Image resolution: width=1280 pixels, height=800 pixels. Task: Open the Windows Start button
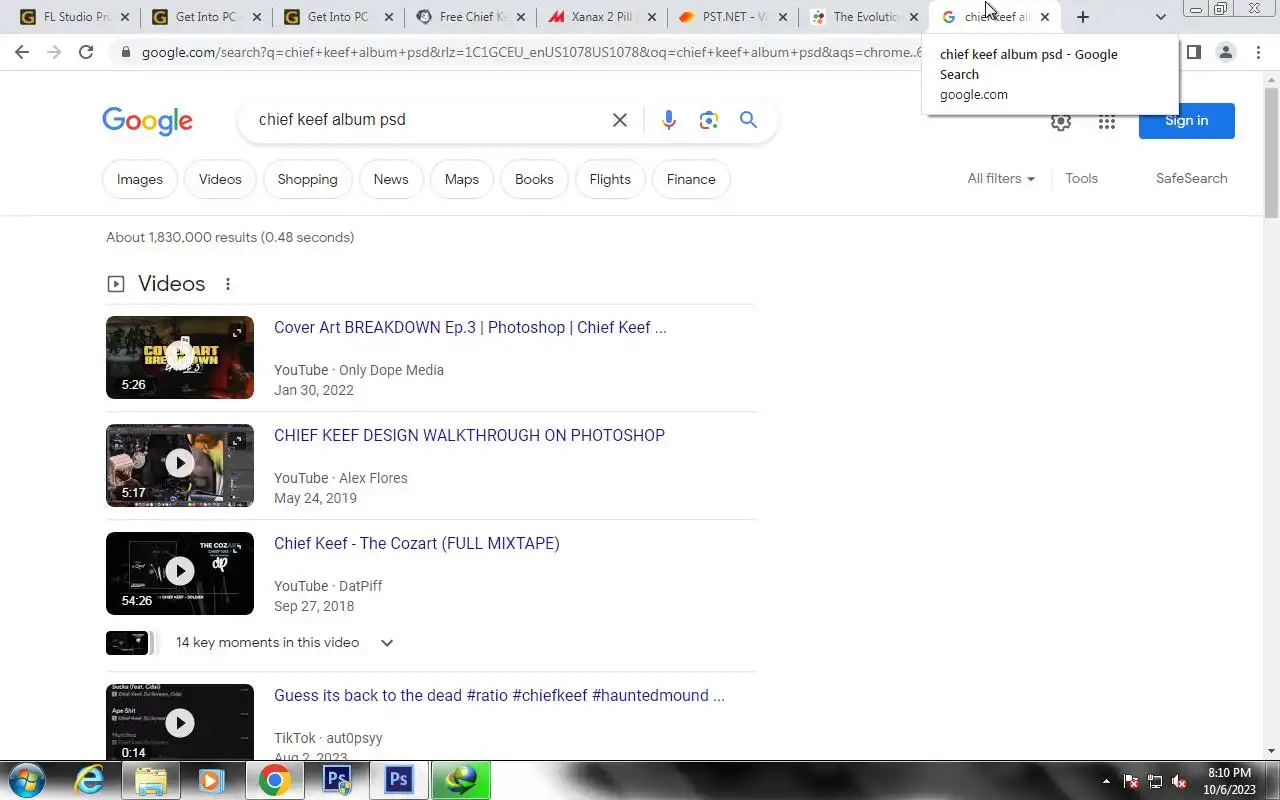[x=26, y=780]
